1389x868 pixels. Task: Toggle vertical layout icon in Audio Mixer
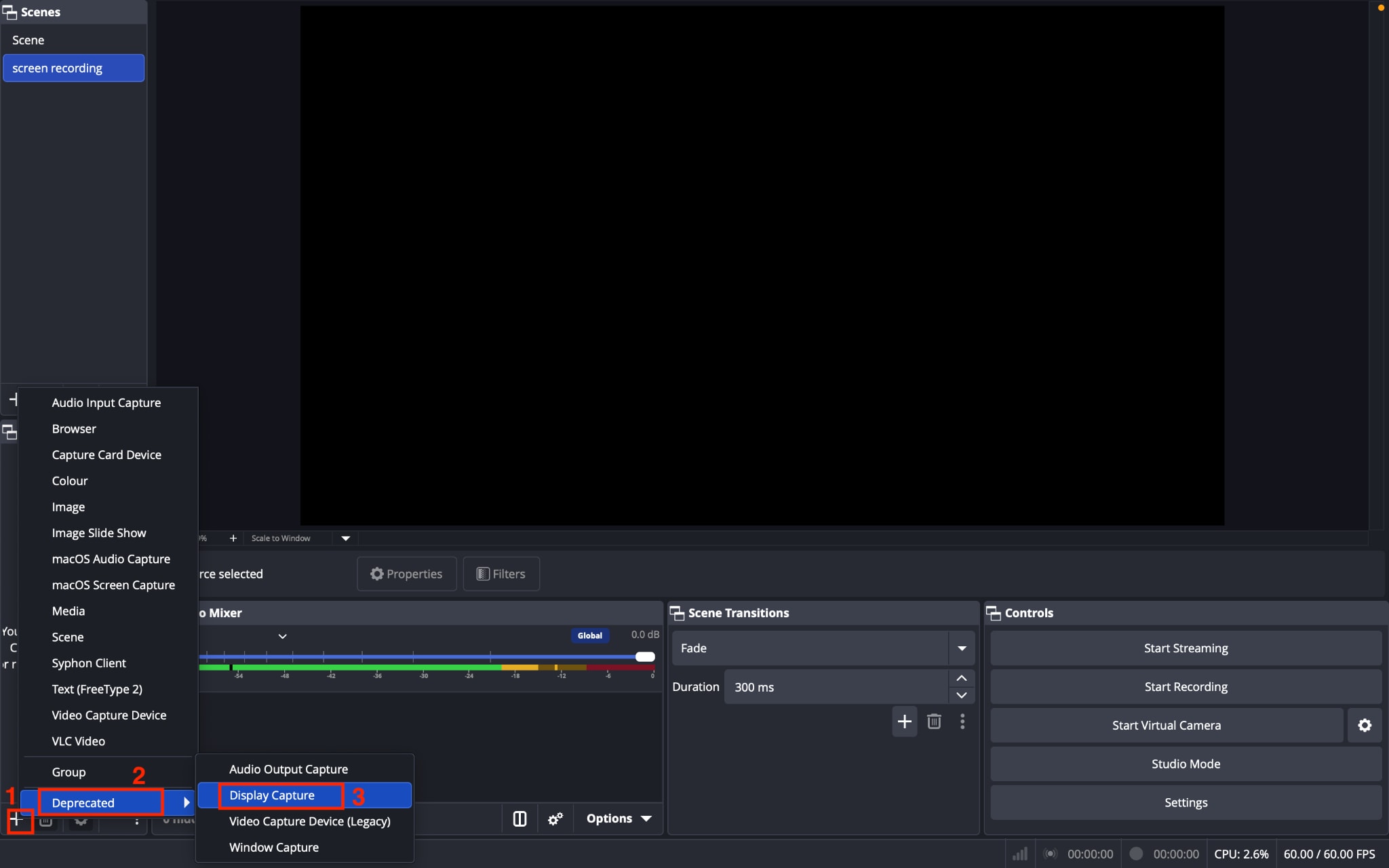[520, 819]
